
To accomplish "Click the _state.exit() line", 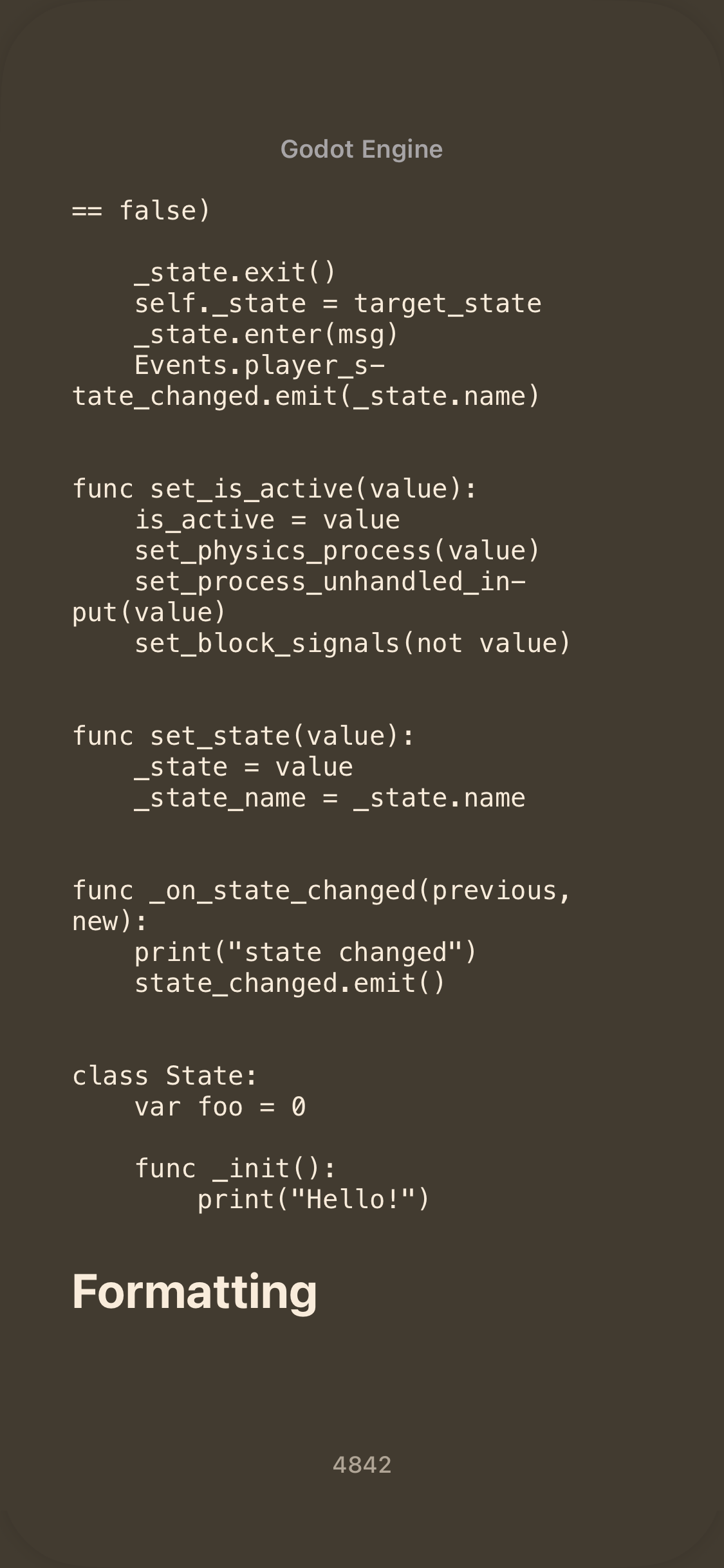I will pyautogui.click(x=235, y=272).
